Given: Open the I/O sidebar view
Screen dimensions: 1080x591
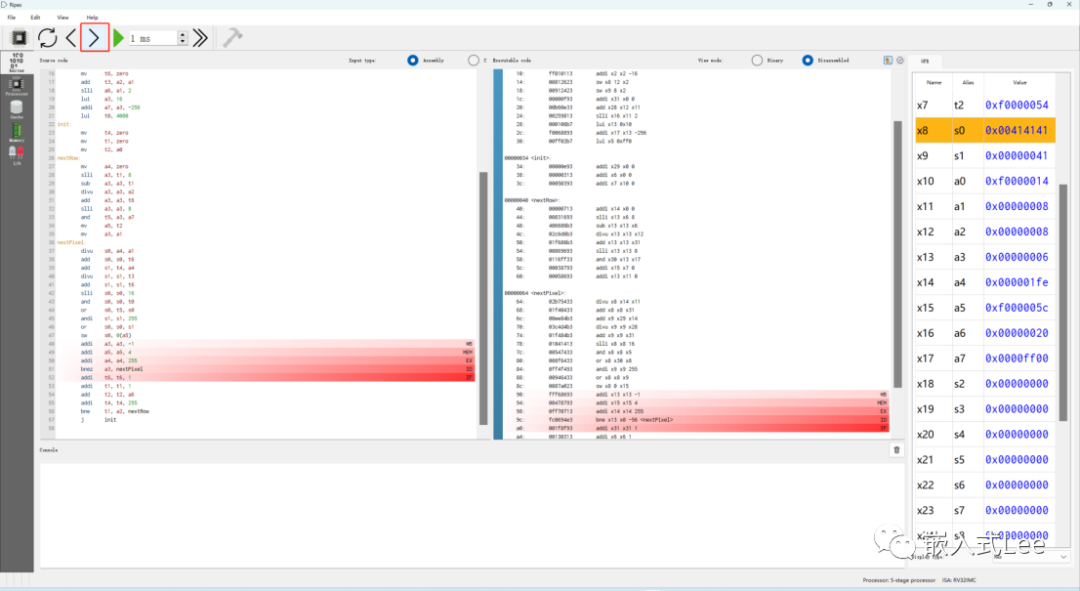Looking at the screenshot, I should click(17, 155).
